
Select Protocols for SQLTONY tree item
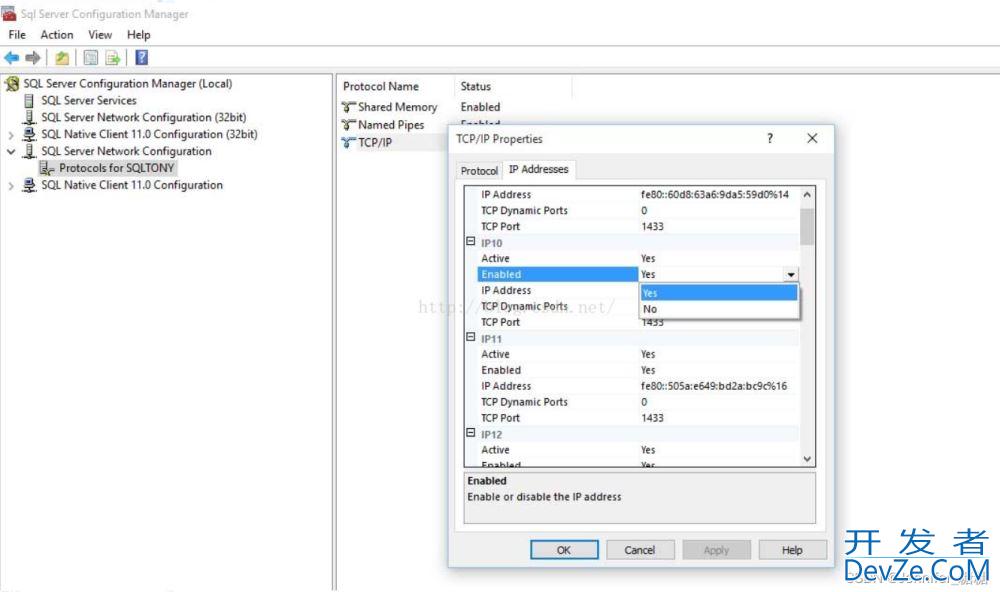[x=116, y=168]
